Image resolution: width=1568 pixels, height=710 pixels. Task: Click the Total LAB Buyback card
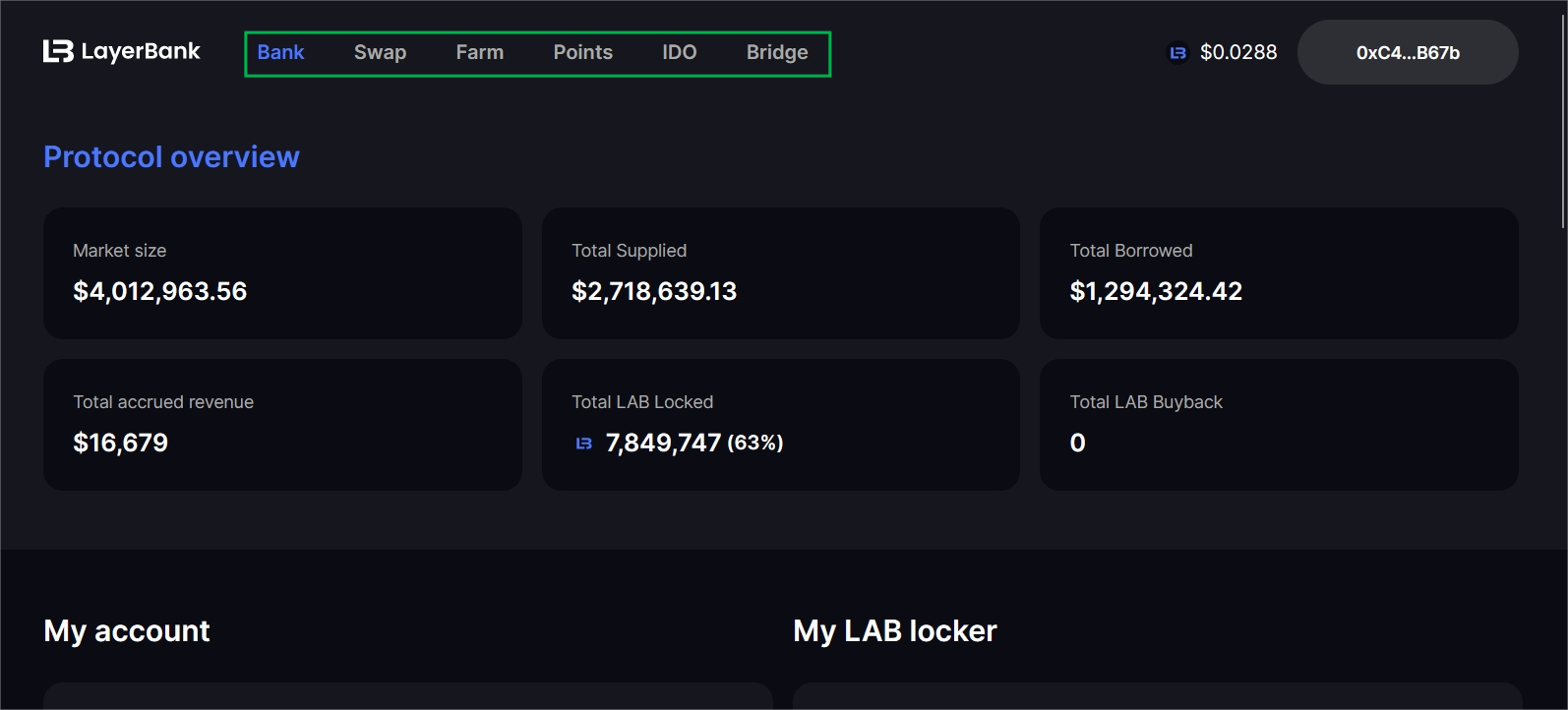[x=1278, y=425]
